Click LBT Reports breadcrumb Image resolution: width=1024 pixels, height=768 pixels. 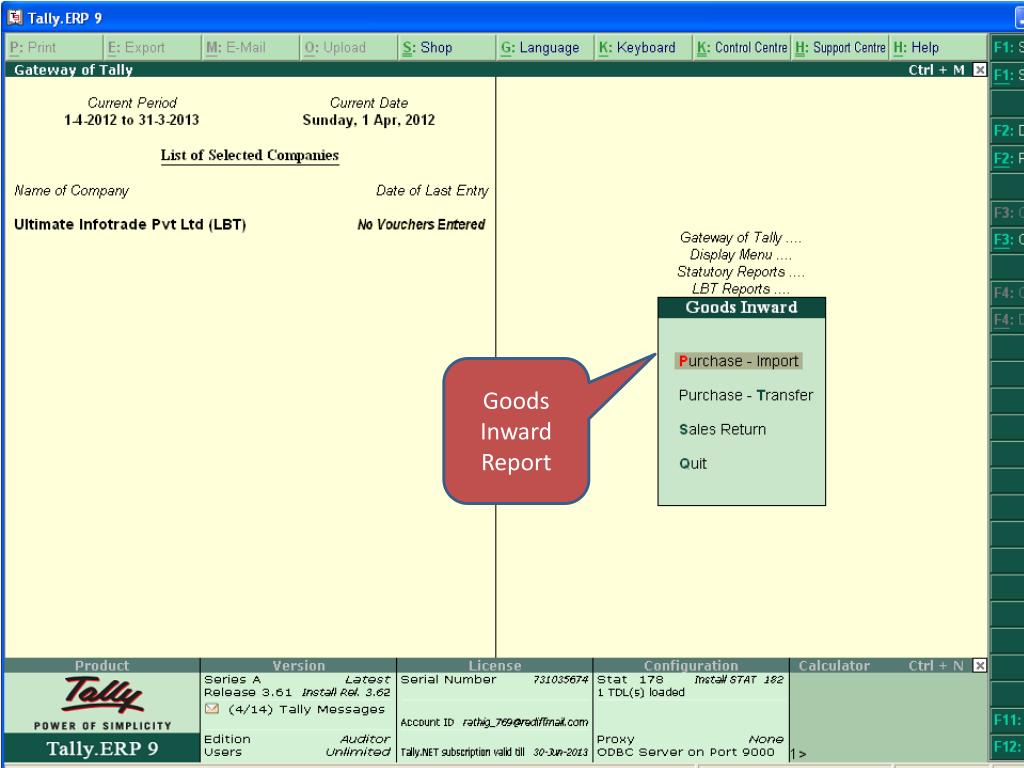tap(741, 289)
